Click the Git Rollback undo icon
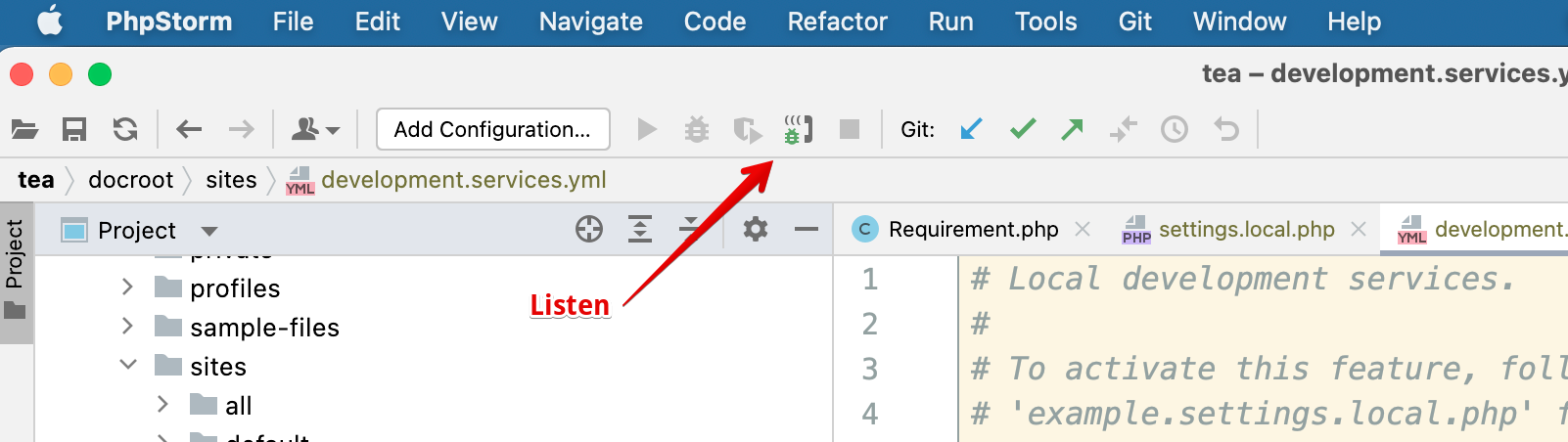Viewport: 1568px width, 442px height. (x=1226, y=129)
